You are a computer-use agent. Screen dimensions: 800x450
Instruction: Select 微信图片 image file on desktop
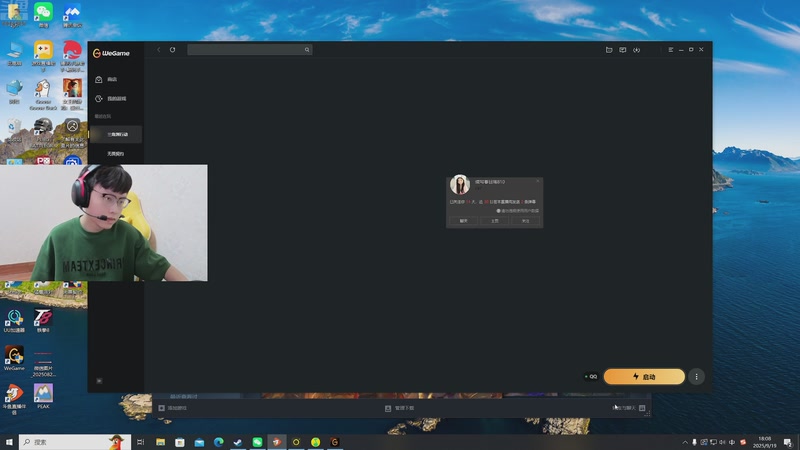[43, 362]
